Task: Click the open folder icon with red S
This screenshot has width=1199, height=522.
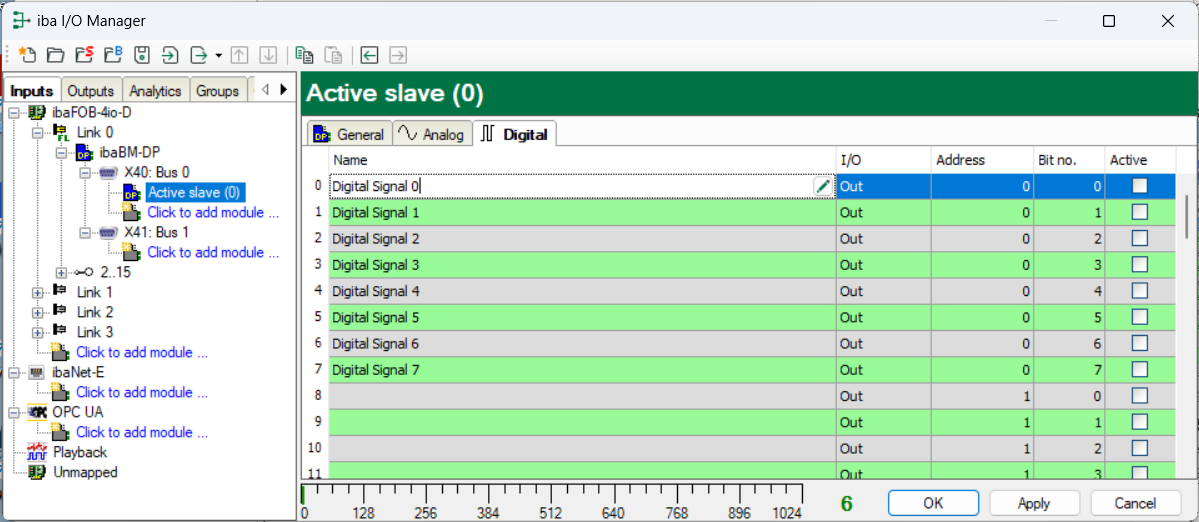Action: pyautogui.click(x=84, y=54)
